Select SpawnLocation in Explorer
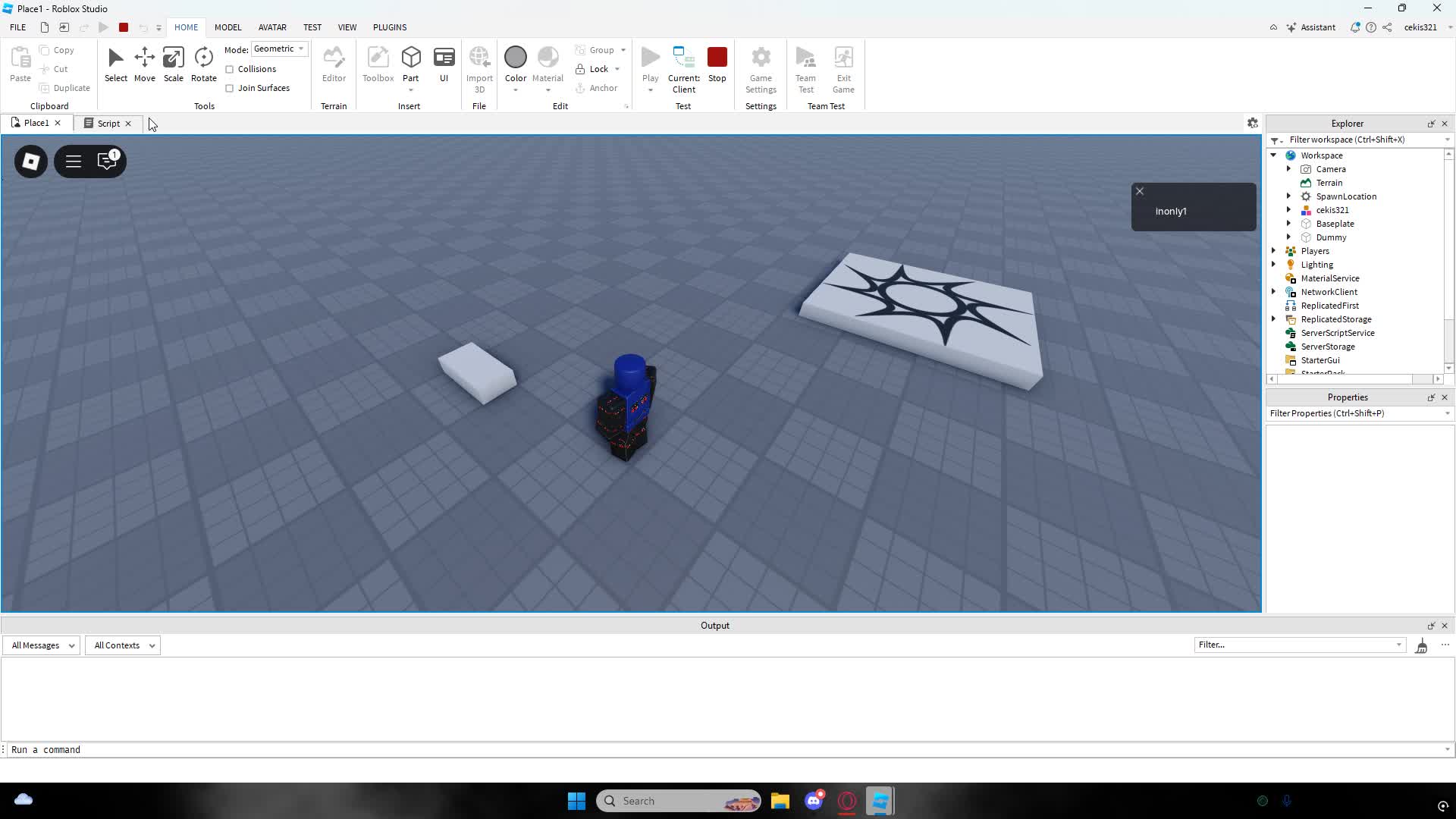Viewport: 1456px width, 819px height. pos(1346,196)
